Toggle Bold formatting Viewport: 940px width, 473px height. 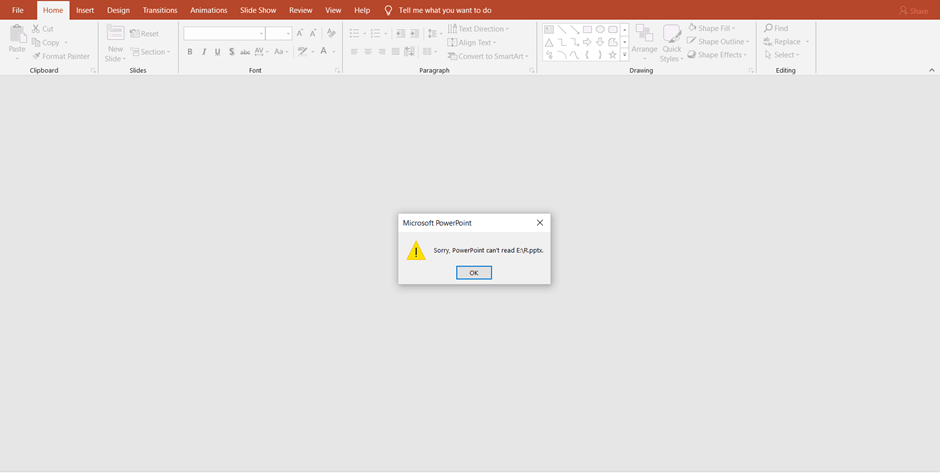[x=190, y=52]
